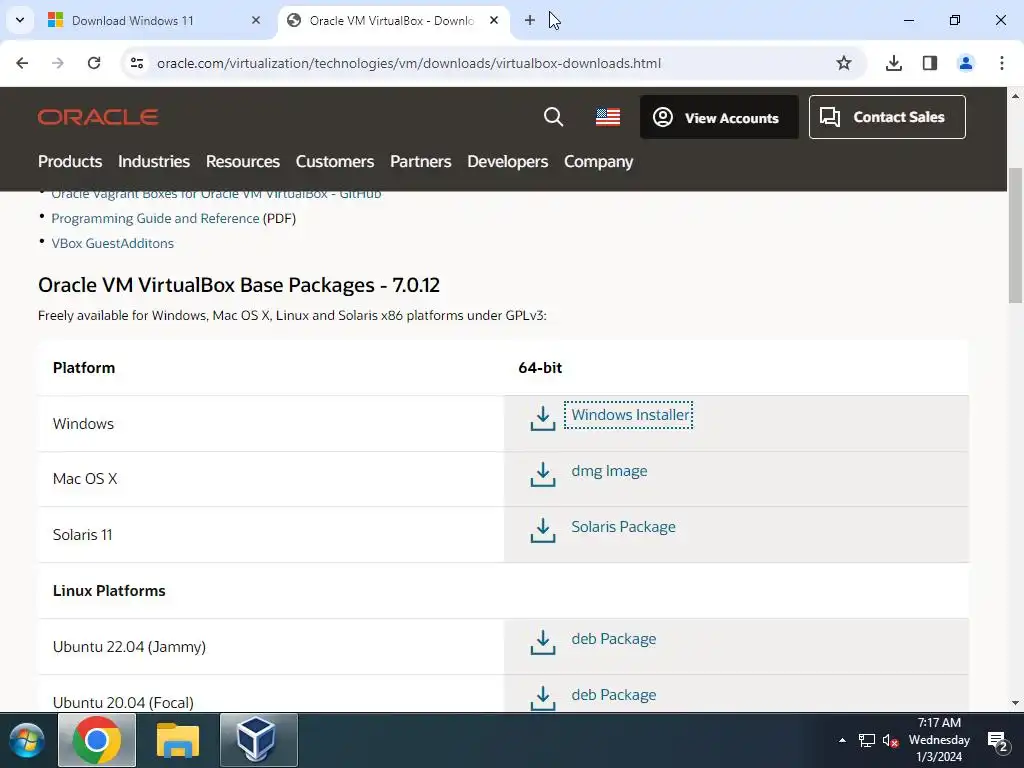Select the Oracle VM VirtualBox tab

pyautogui.click(x=392, y=21)
